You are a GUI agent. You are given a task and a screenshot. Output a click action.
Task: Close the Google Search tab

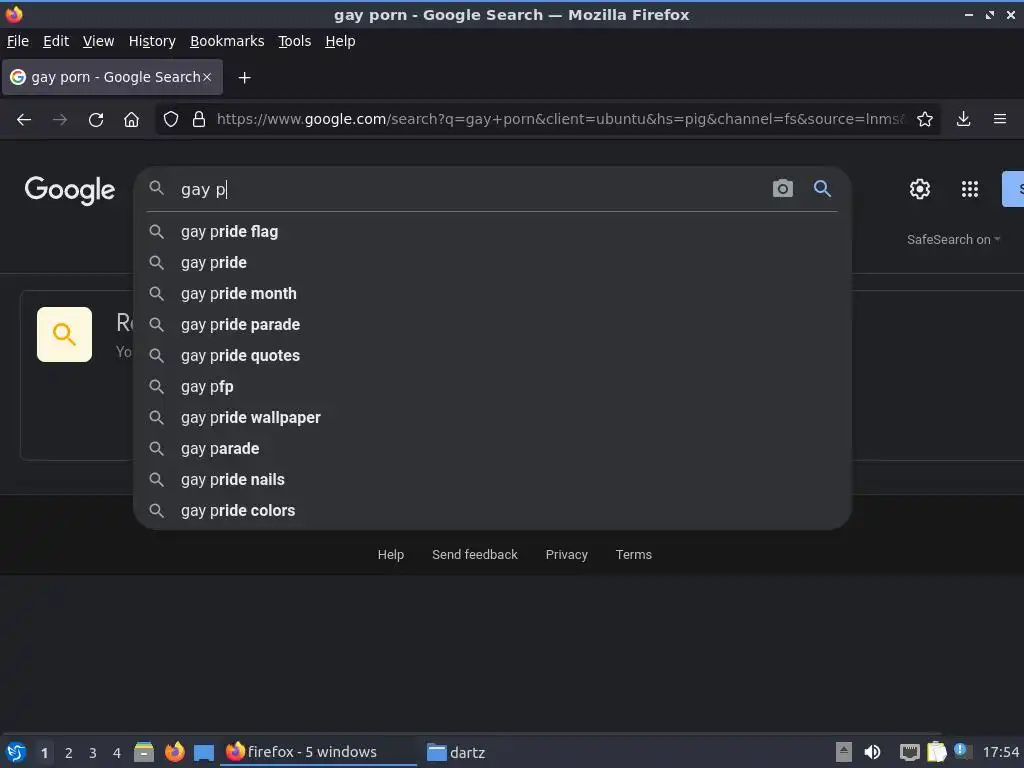pos(206,77)
